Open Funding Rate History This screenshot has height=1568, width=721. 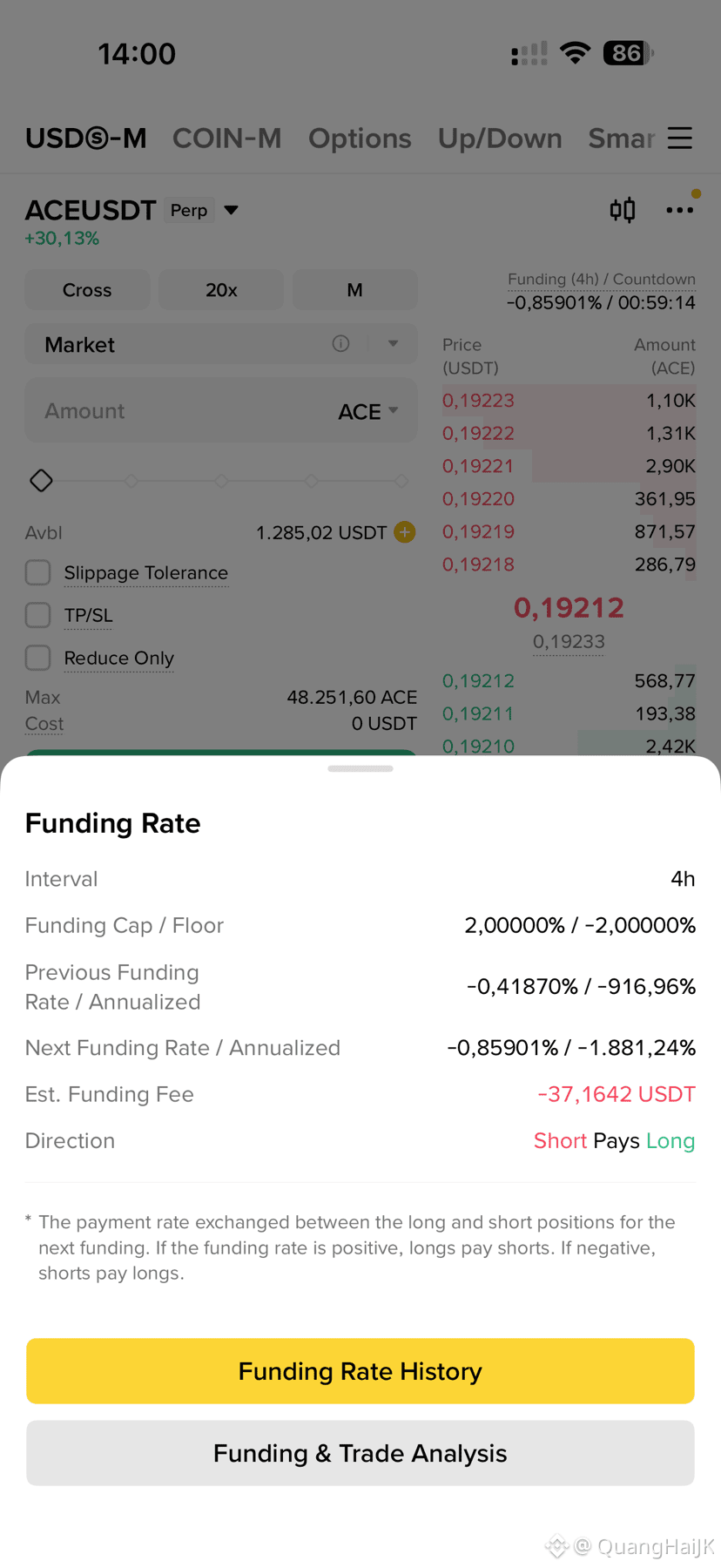pyautogui.click(x=360, y=1371)
